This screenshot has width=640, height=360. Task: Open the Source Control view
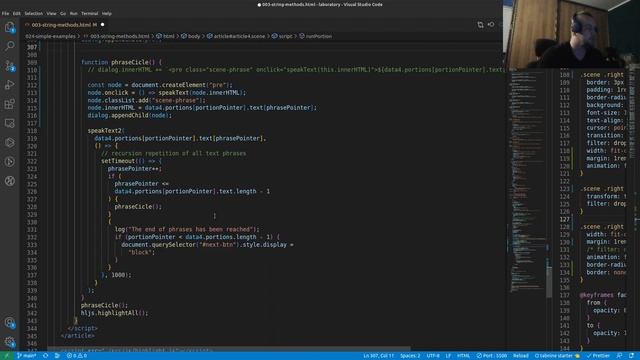9,65
